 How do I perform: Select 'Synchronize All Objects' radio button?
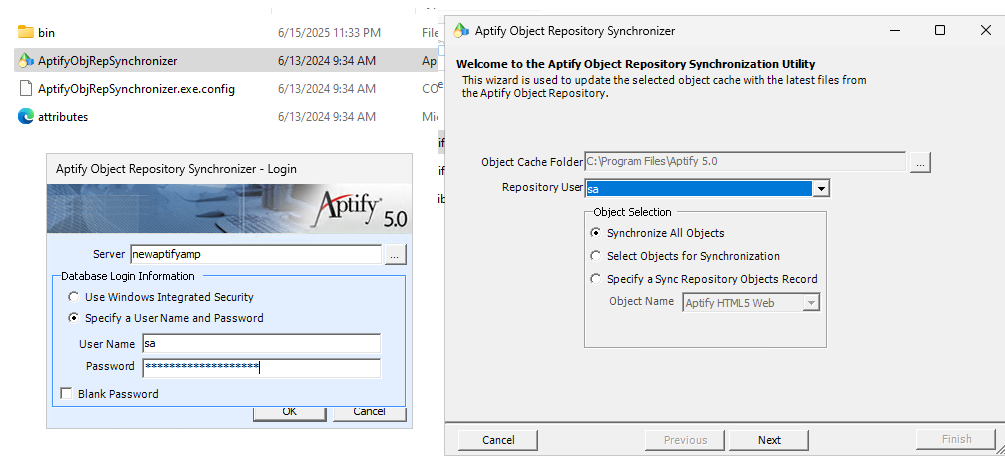pos(596,233)
